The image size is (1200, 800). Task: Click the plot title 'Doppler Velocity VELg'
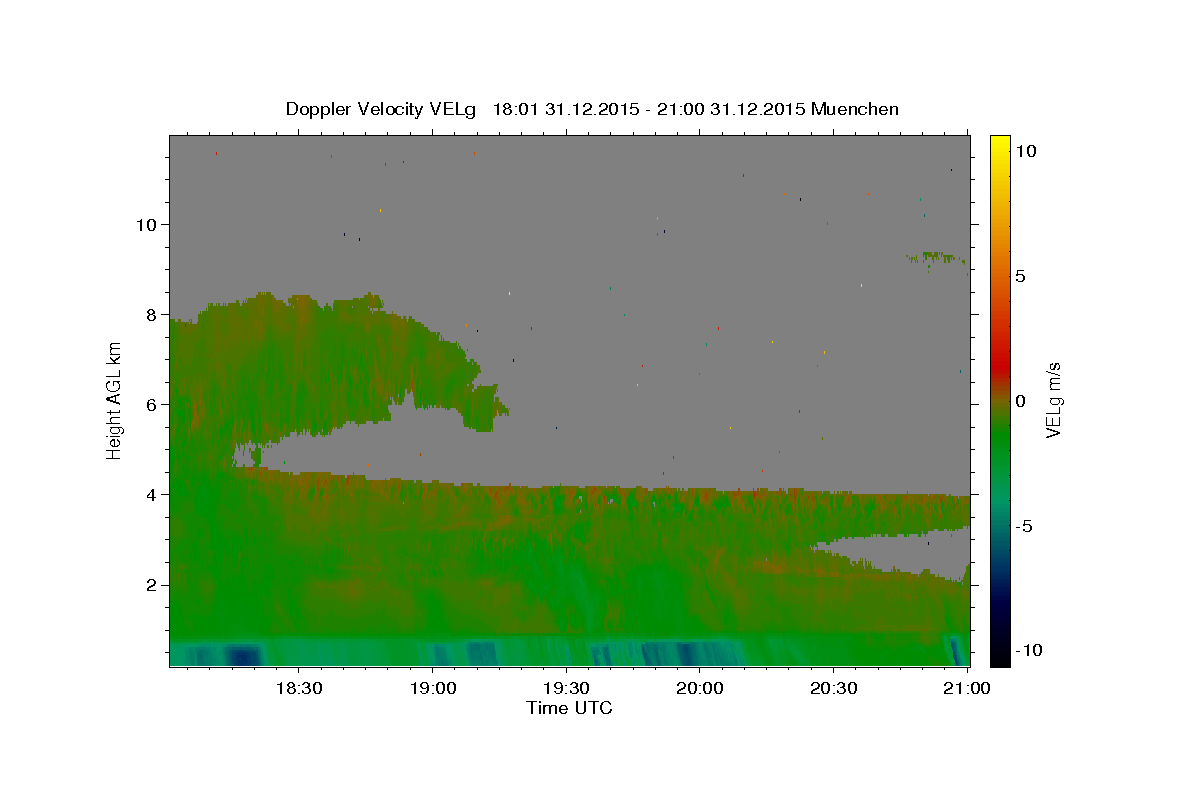click(x=383, y=109)
